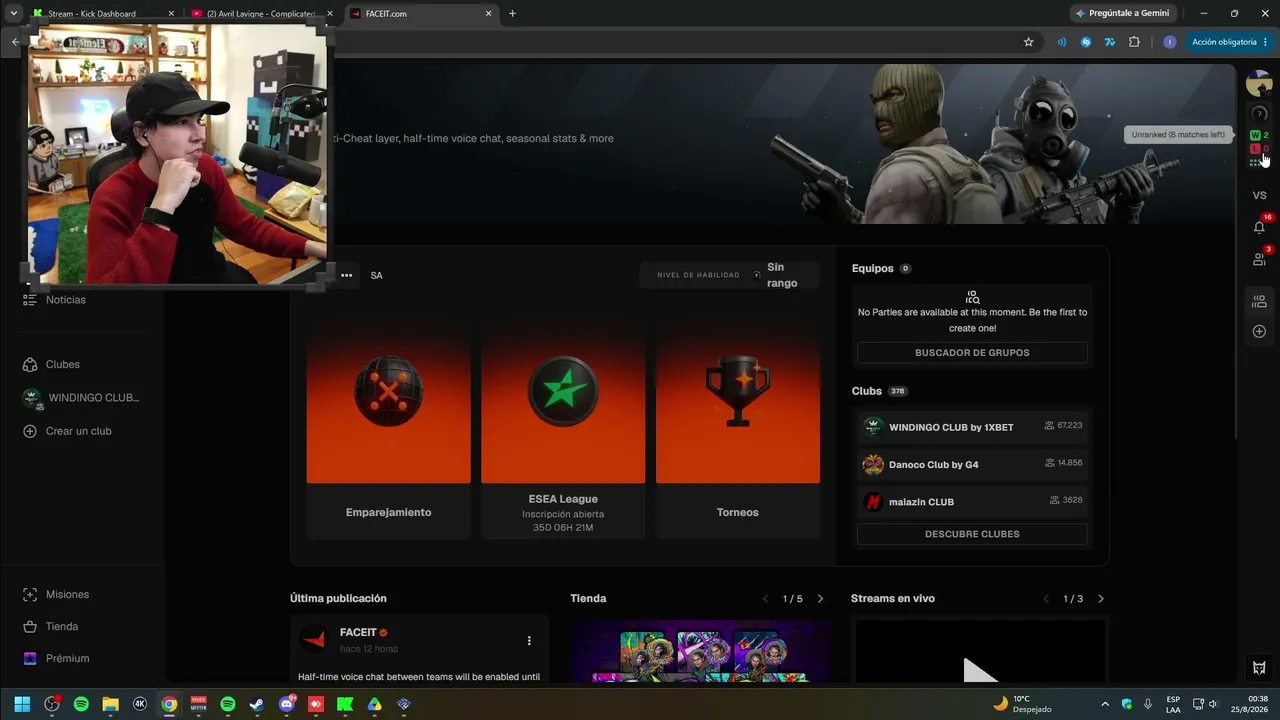Open Tienda in the left sidebar
This screenshot has height=720, width=1280.
pyautogui.click(x=50, y=627)
